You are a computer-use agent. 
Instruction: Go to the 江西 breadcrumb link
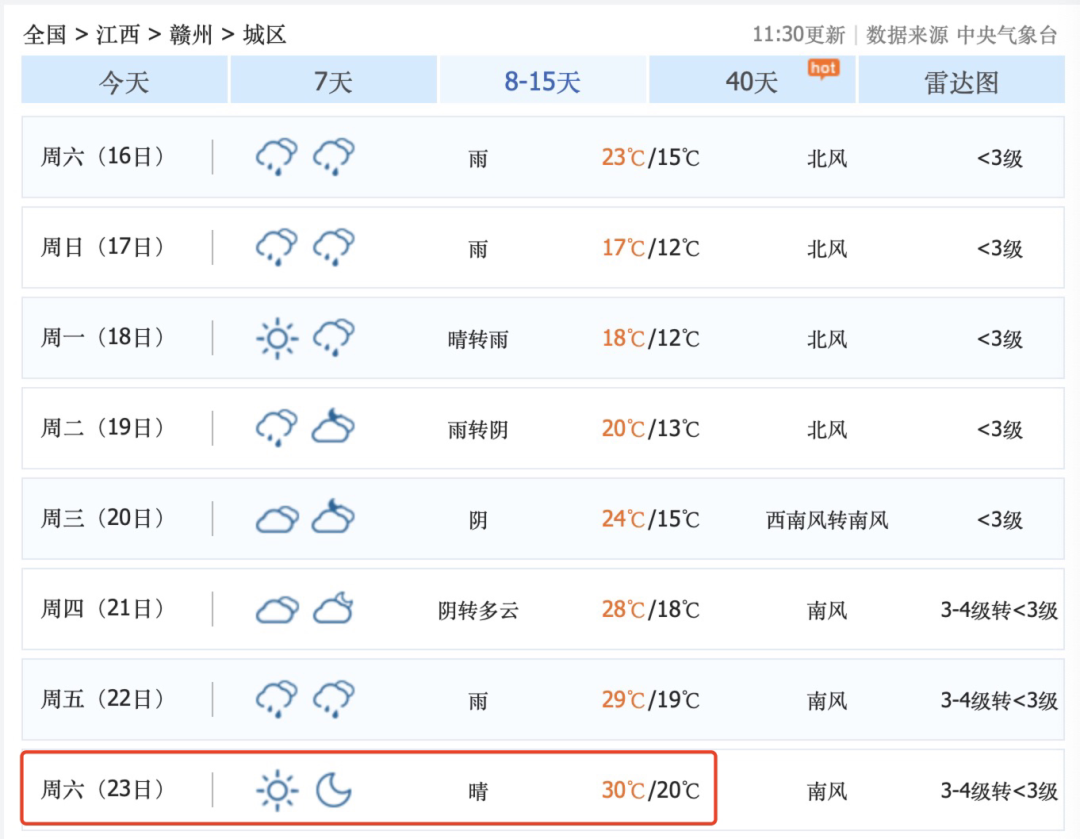118,34
